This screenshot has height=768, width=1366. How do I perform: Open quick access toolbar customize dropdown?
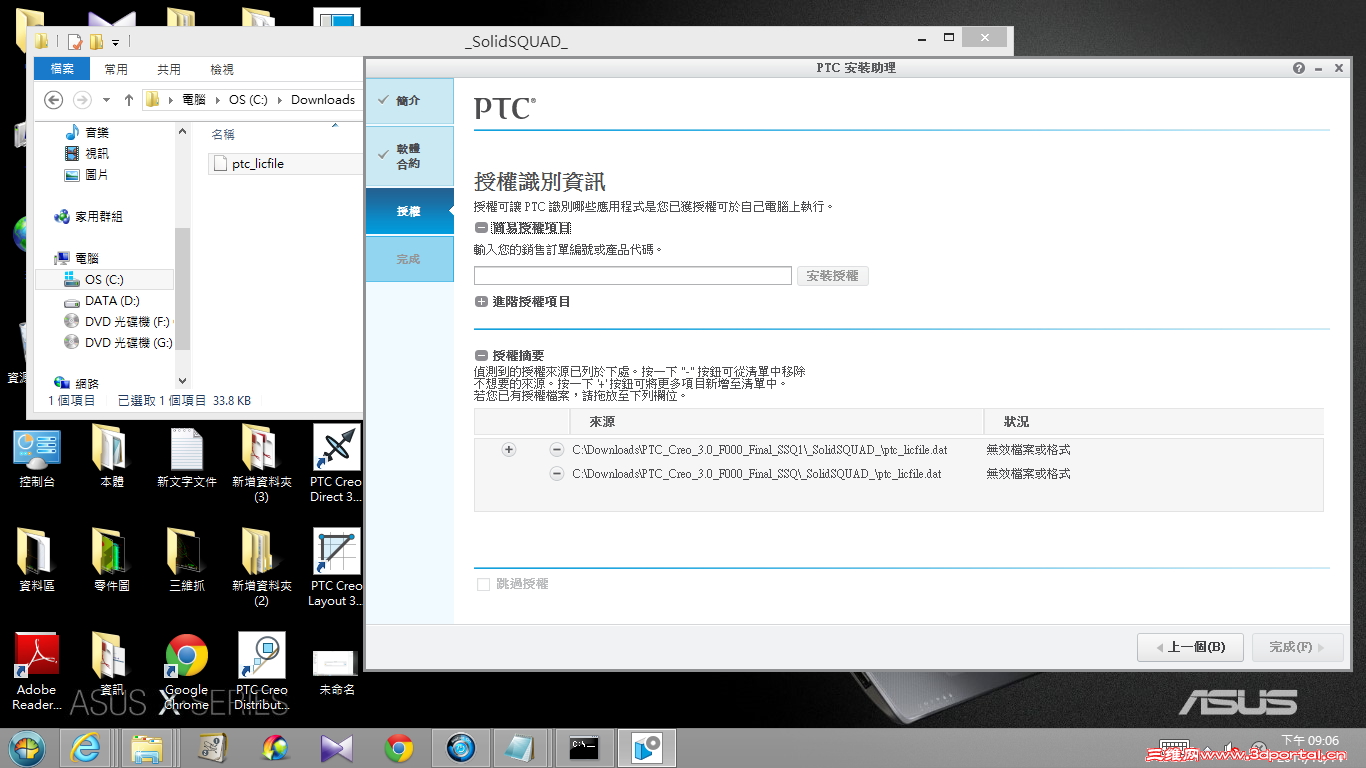point(115,42)
